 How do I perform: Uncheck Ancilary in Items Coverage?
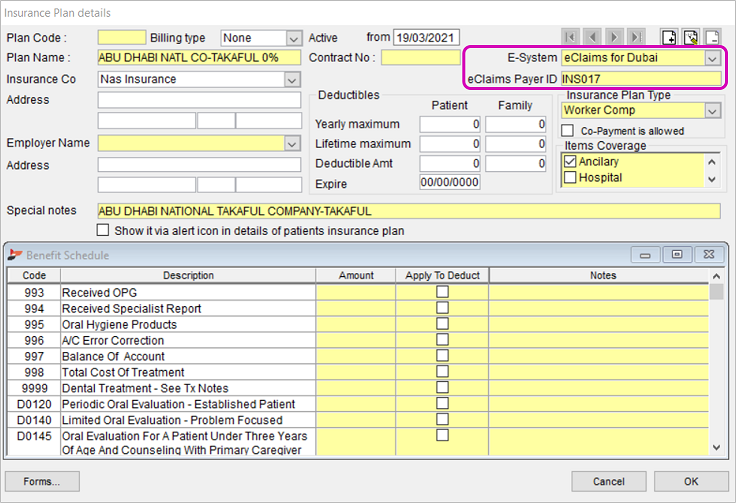coord(569,162)
